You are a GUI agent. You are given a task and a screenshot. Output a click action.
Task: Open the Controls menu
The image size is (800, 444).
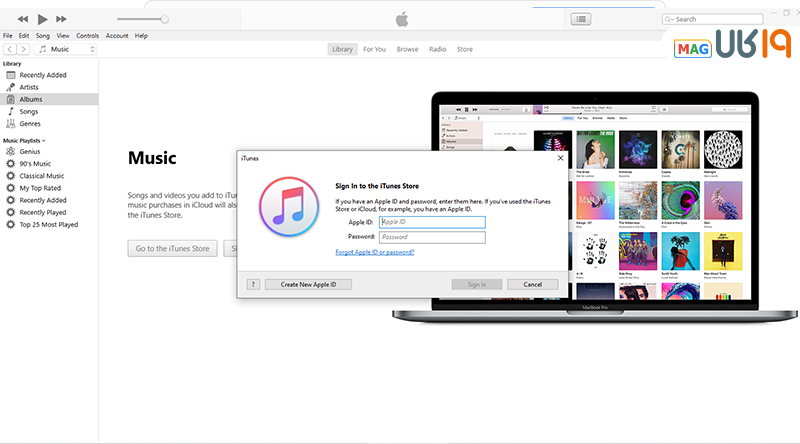(87, 35)
